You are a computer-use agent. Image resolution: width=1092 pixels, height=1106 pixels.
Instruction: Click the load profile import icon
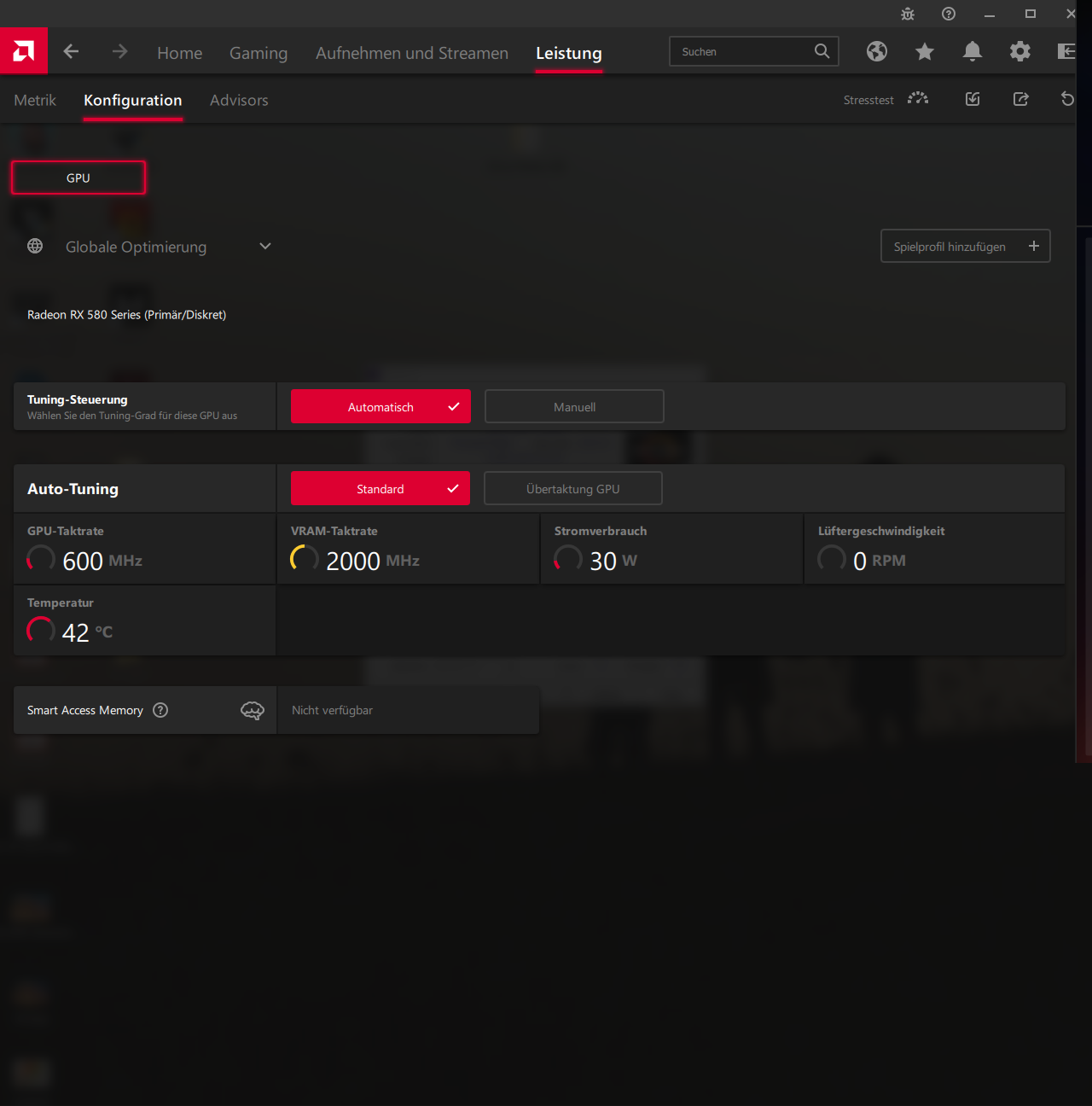[x=973, y=99]
